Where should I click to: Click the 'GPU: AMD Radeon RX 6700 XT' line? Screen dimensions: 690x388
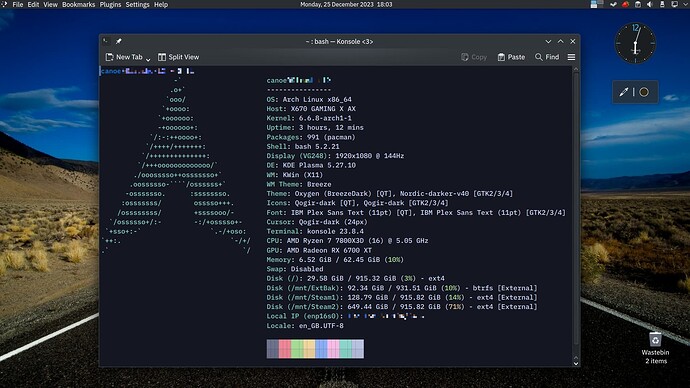click(x=319, y=250)
